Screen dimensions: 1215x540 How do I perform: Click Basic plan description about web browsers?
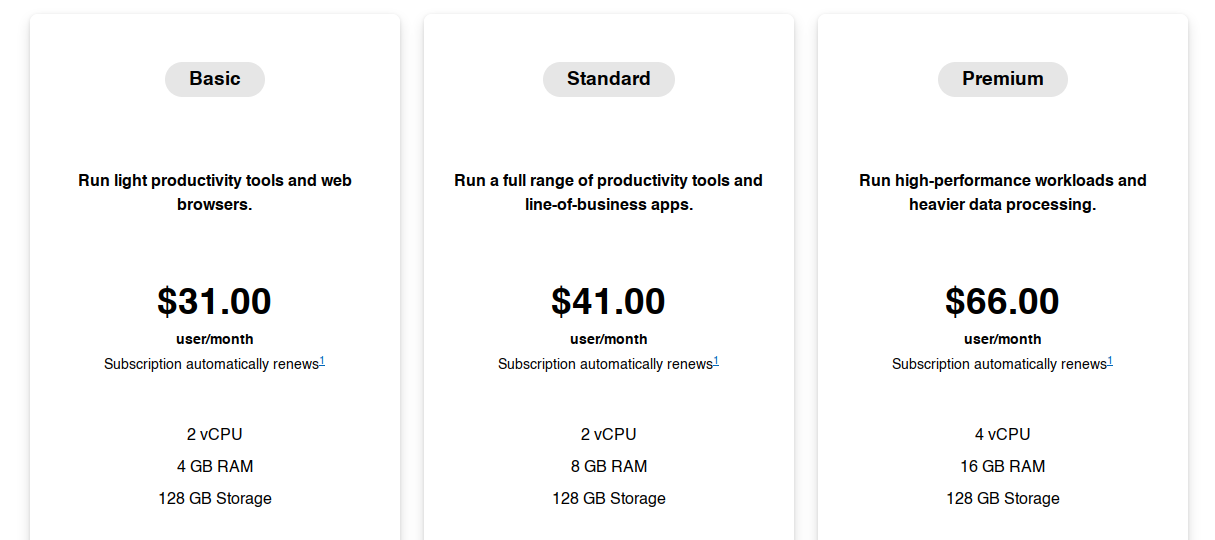[x=215, y=193]
